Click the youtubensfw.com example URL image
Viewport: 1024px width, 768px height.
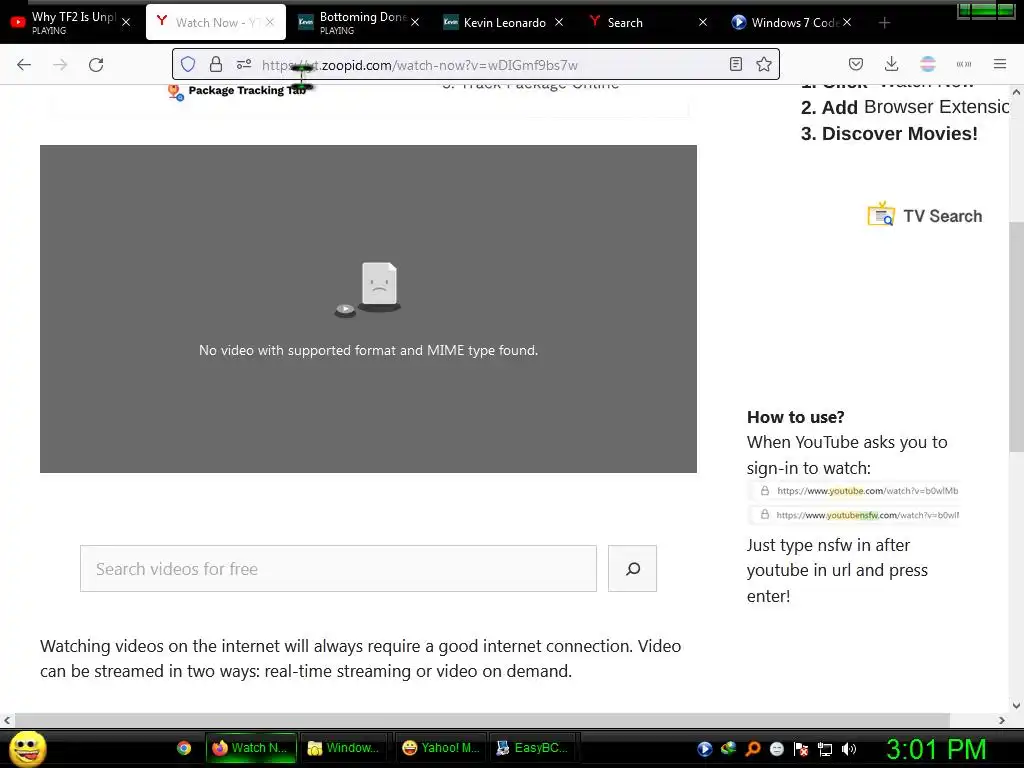pos(854,515)
